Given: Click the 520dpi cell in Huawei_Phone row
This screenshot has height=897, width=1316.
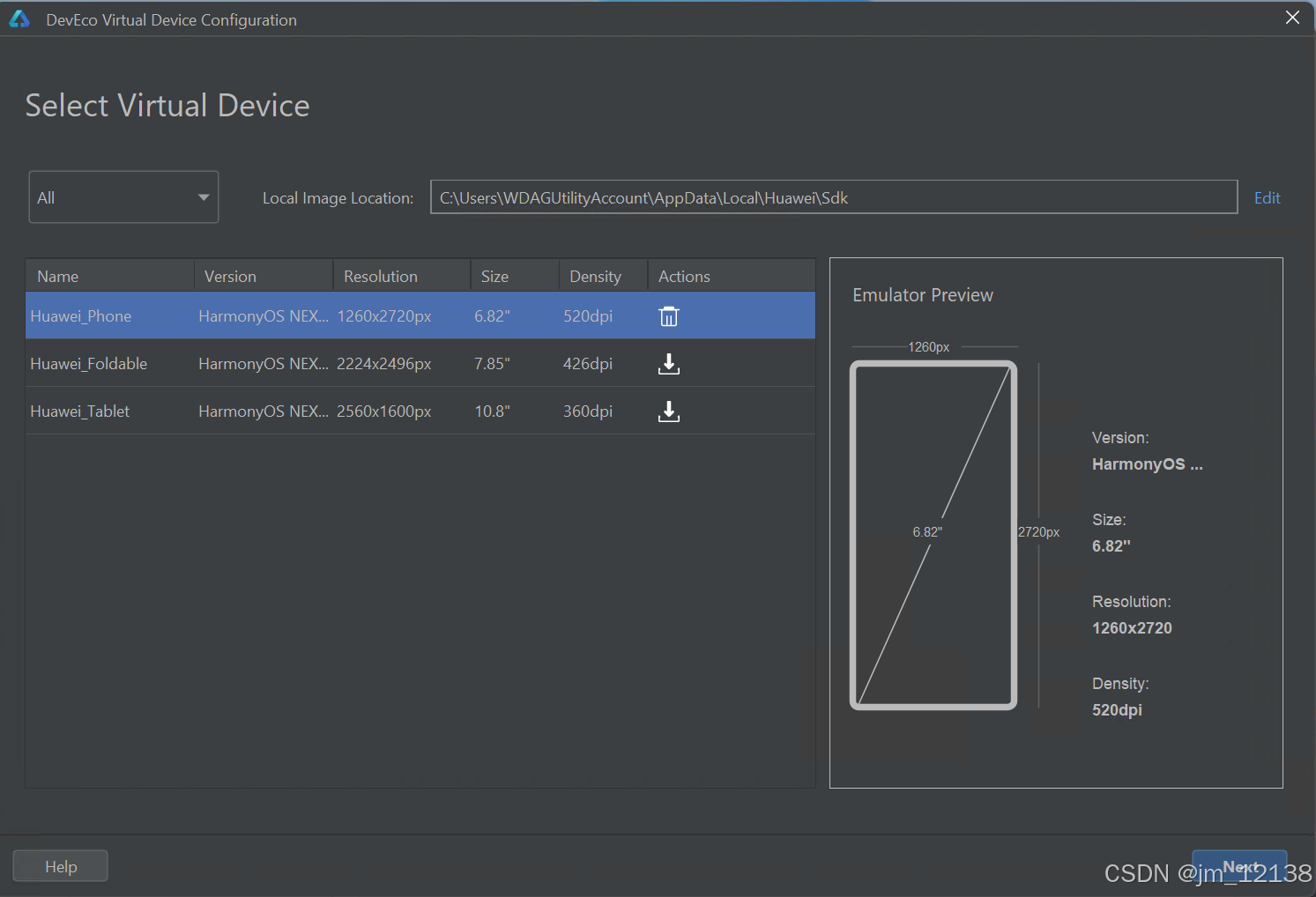Looking at the screenshot, I should point(588,316).
